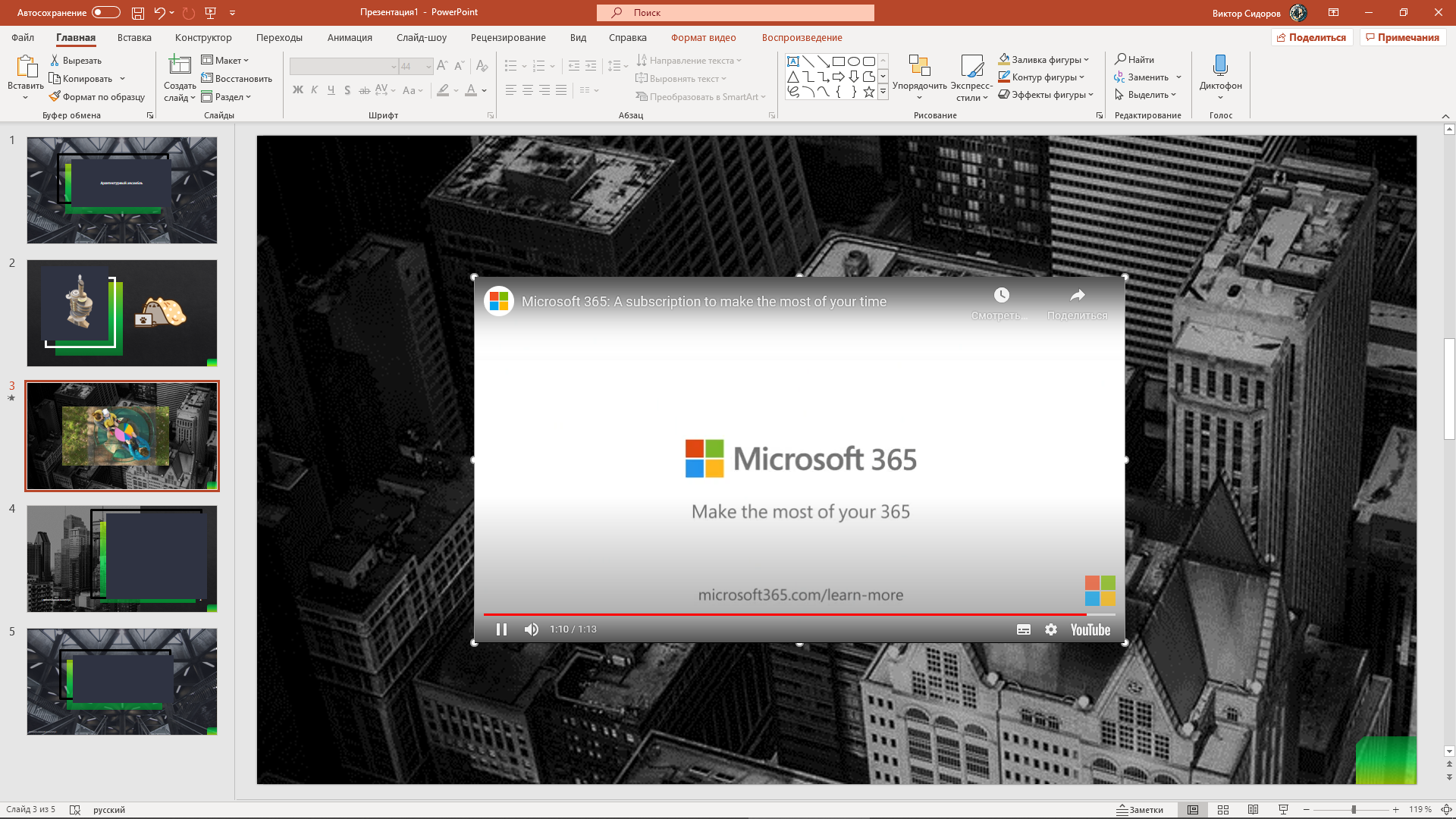Viewport: 1456px width, 819px height.
Task: Open the Insert (Вставка) tab
Action: [x=134, y=38]
